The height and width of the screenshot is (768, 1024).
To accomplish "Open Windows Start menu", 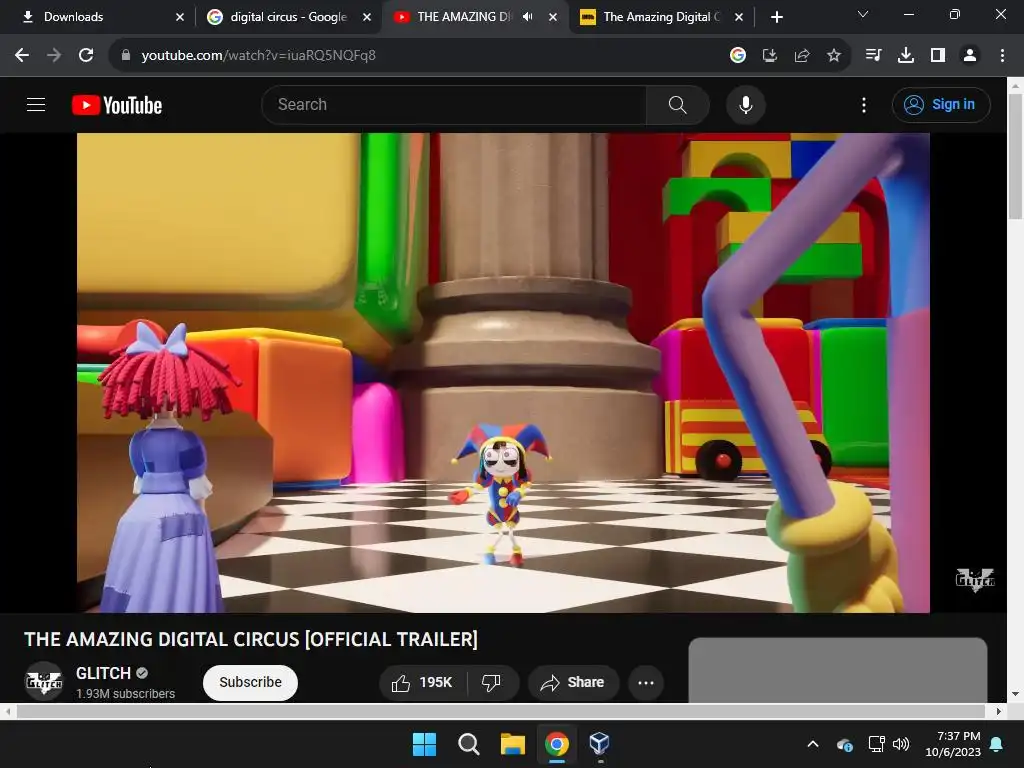I will [x=424, y=744].
